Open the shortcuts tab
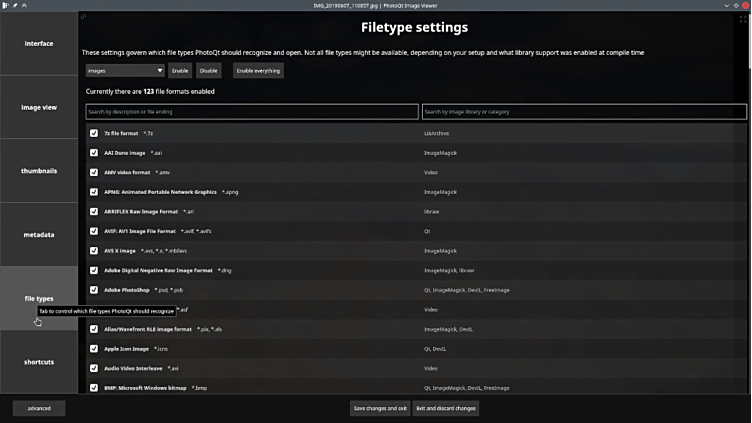Image resolution: width=752 pixels, height=423 pixels. tap(39, 362)
